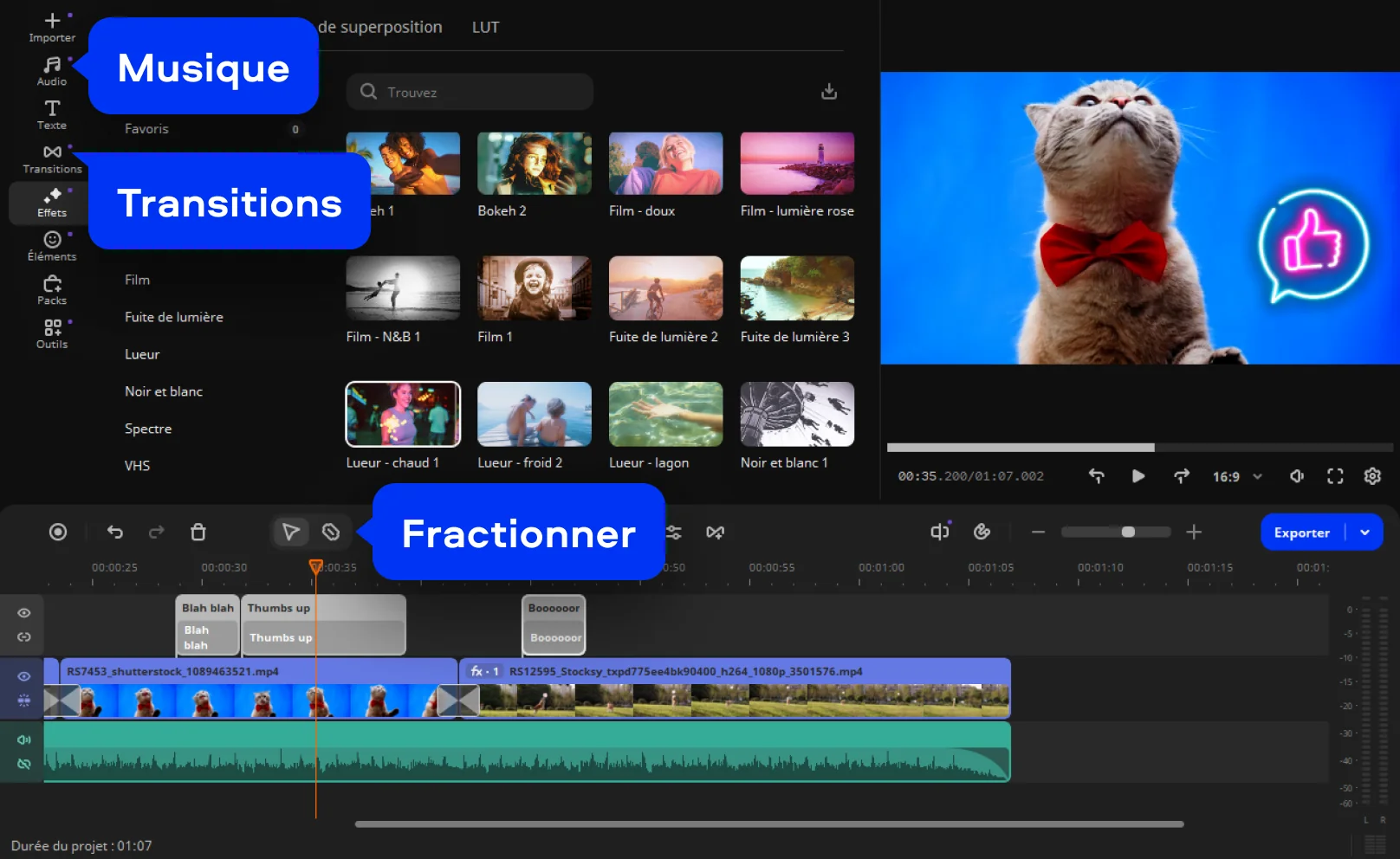Download effects using the download icon
This screenshot has height=859, width=1400.
coord(829,92)
